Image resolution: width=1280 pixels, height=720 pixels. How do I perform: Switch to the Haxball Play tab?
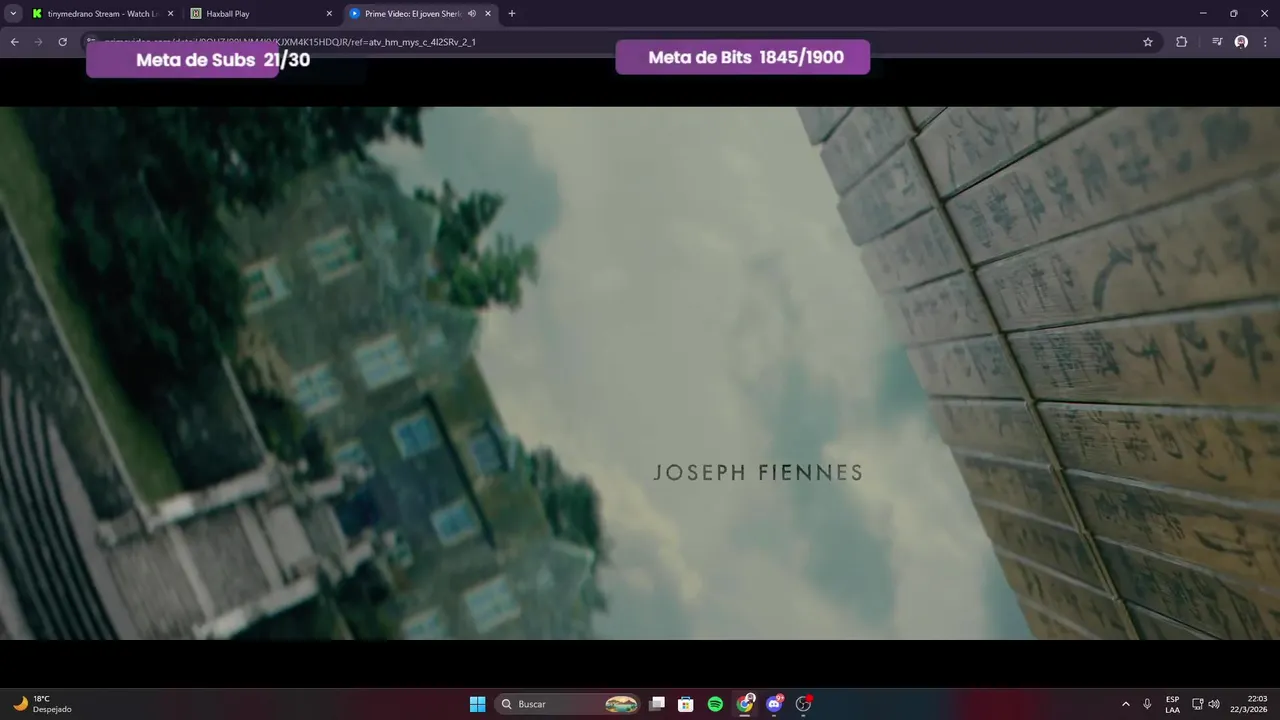click(261, 14)
